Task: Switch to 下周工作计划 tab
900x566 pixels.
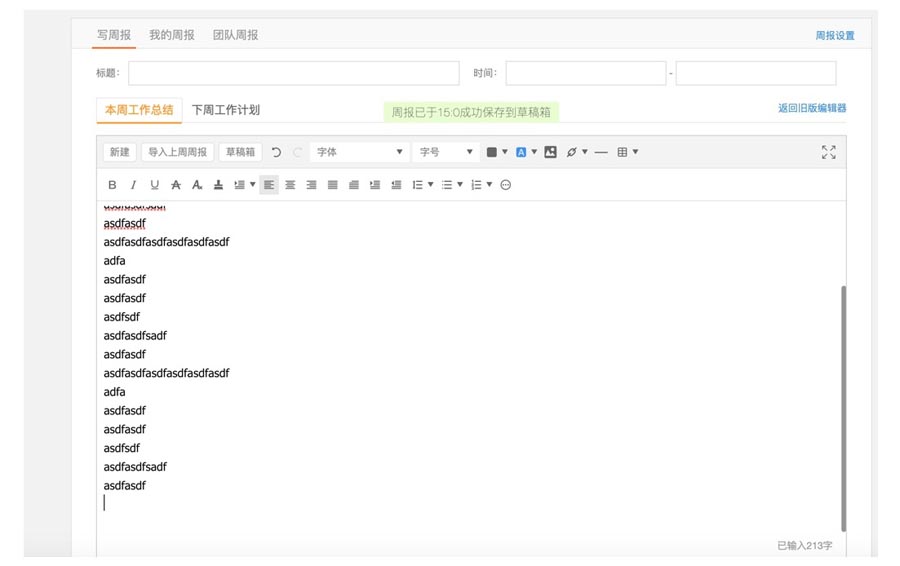Action: (x=225, y=110)
